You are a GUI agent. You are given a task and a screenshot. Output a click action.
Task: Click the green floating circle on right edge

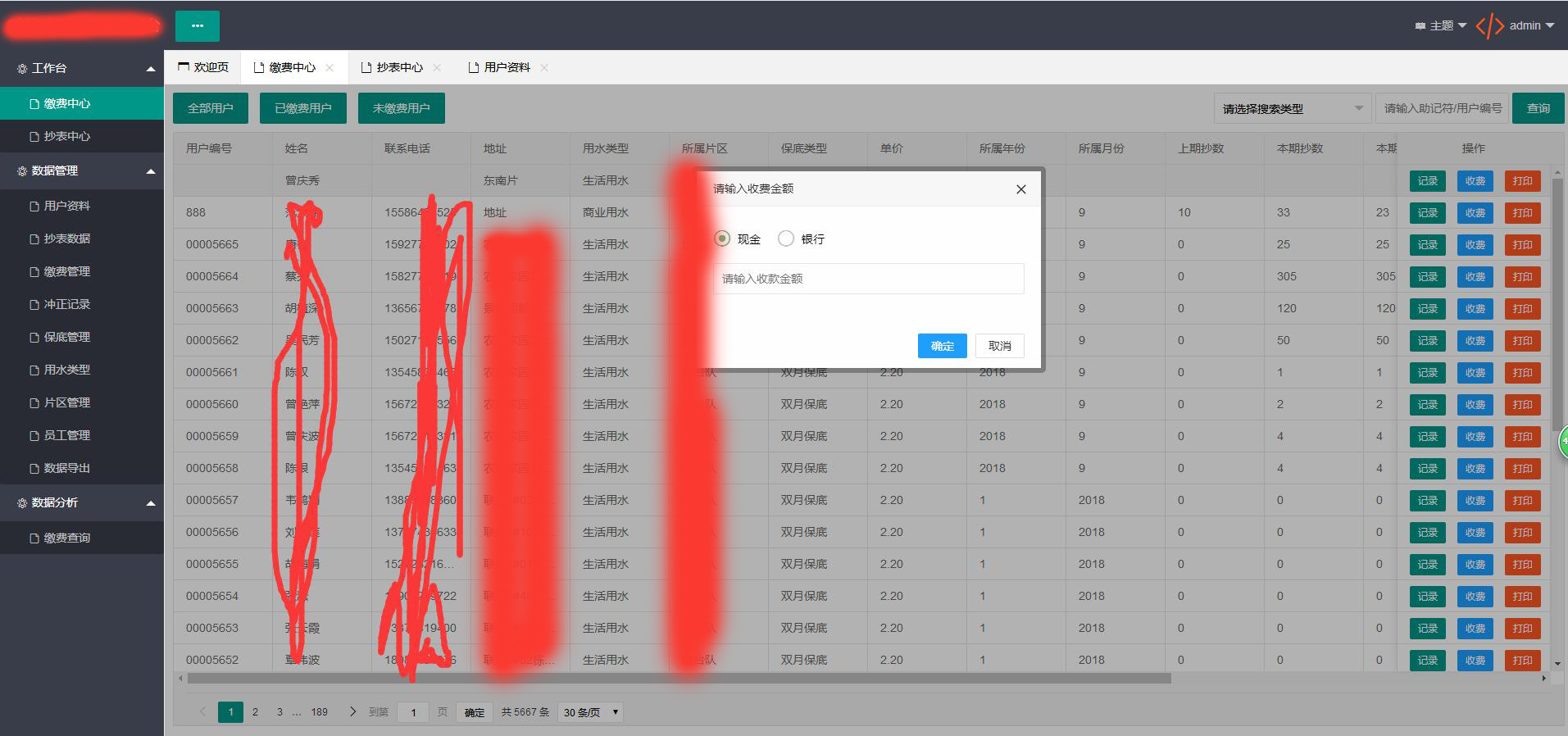1562,442
